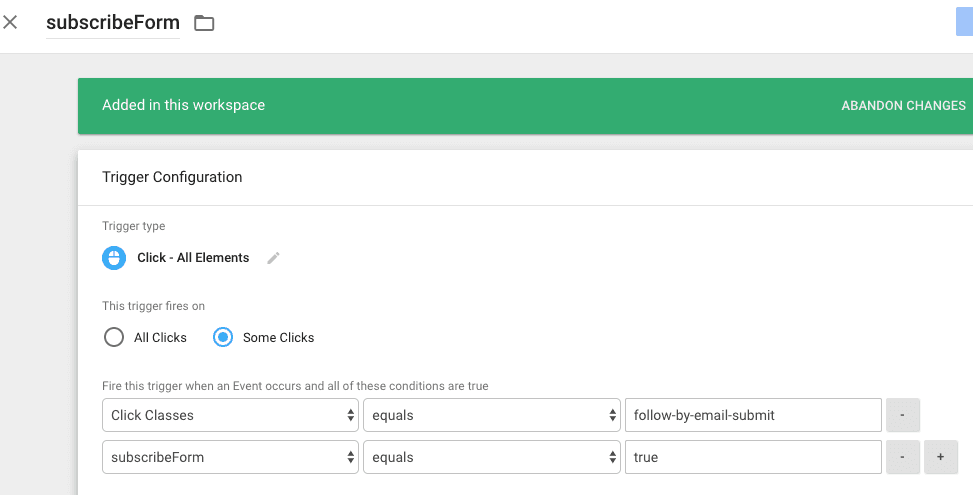Click the subscribeForm trigger name field
The width and height of the screenshot is (973, 495).
click(x=112, y=23)
